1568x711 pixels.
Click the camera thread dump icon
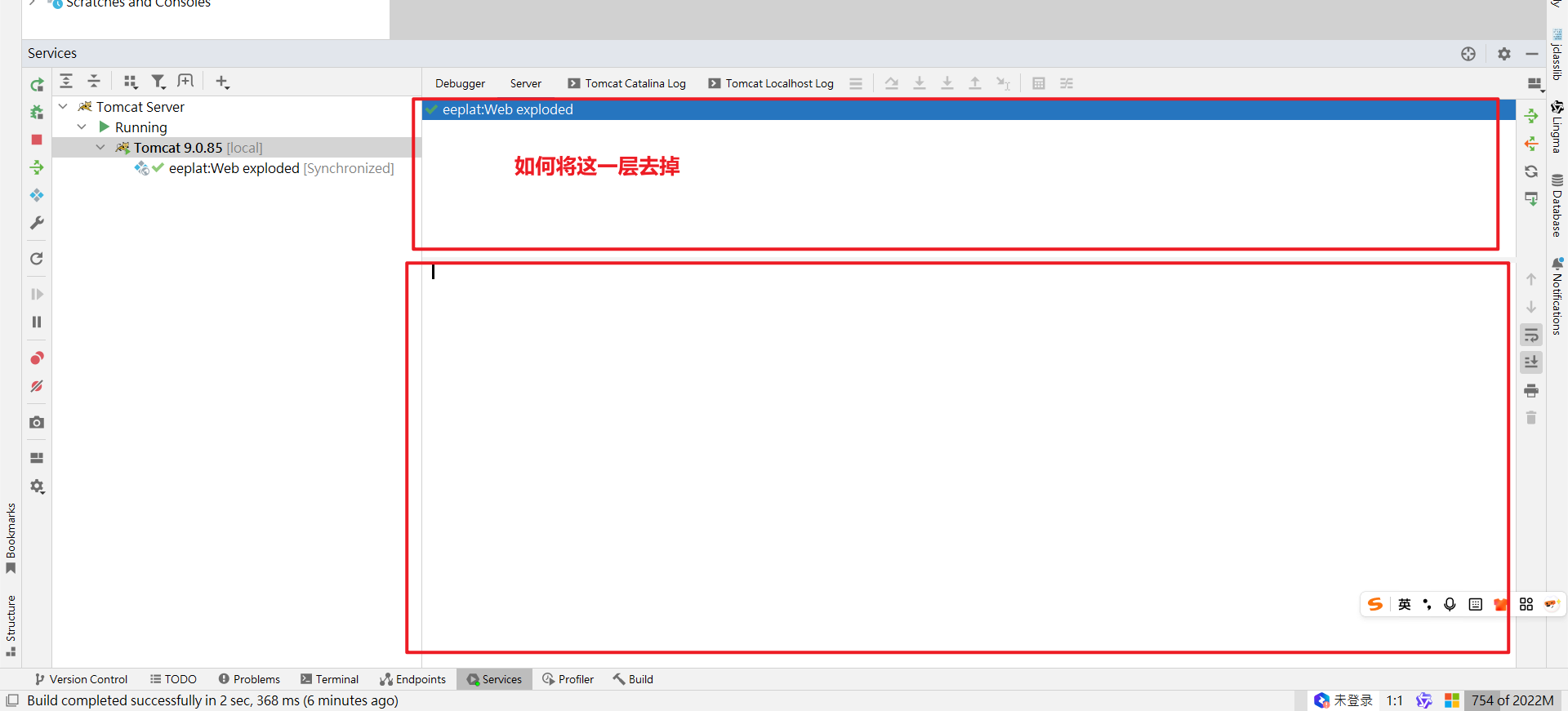37,422
